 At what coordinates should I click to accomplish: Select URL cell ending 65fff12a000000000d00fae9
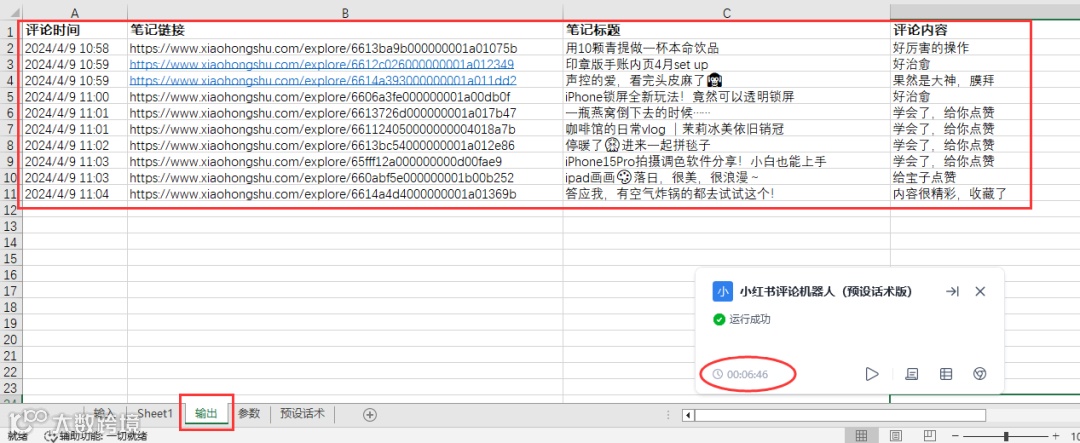(x=345, y=162)
